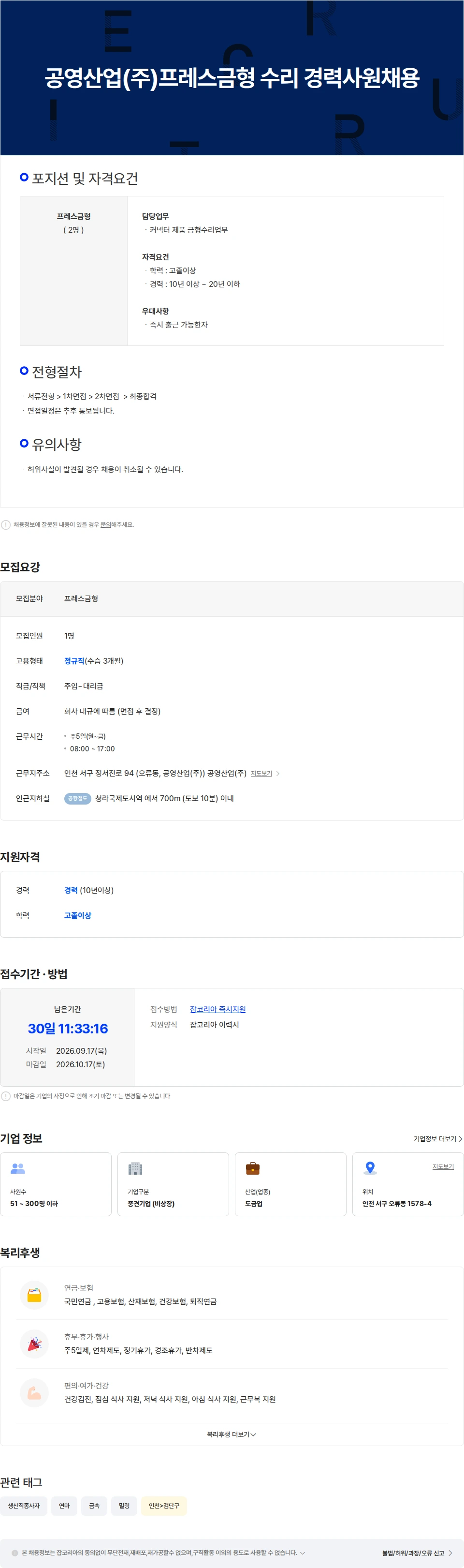Screen dimensions: 464x1568
Task: Click the remaining time 30일 countdown
Action: point(68,1029)
